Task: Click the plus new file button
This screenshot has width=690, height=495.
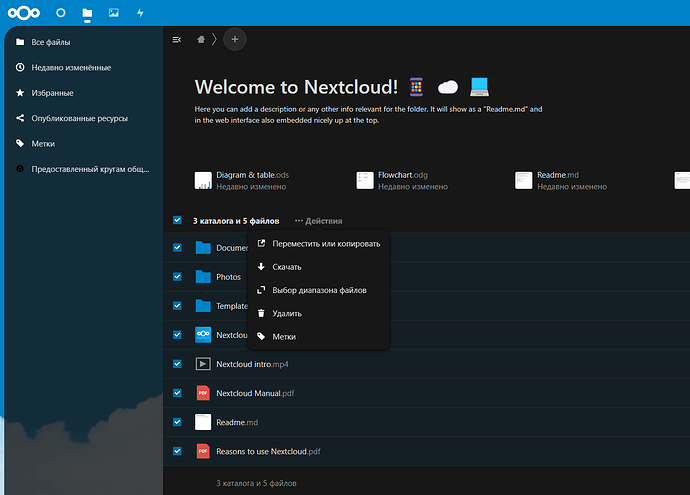Action: pos(235,40)
